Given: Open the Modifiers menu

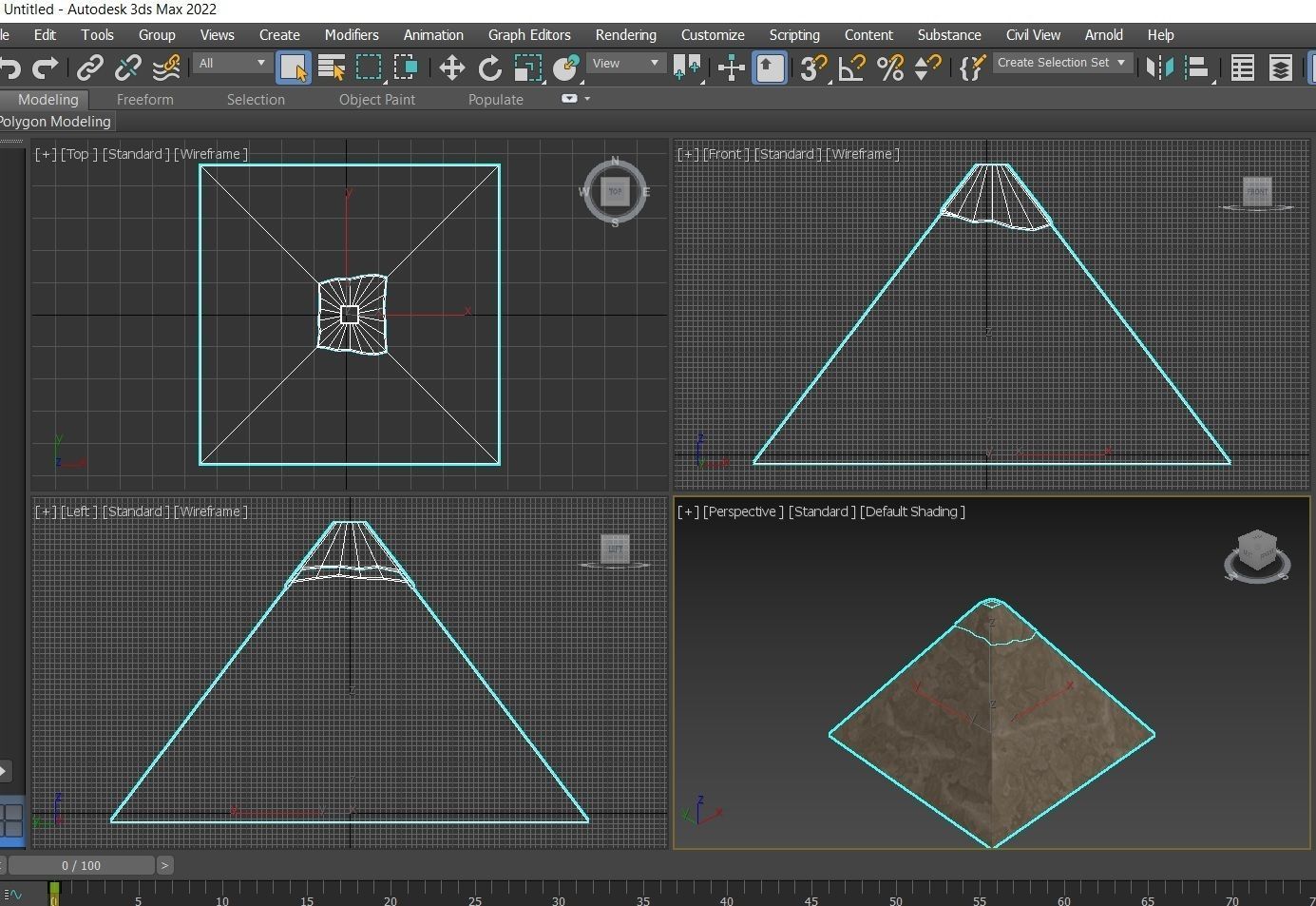Looking at the screenshot, I should pos(352,35).
